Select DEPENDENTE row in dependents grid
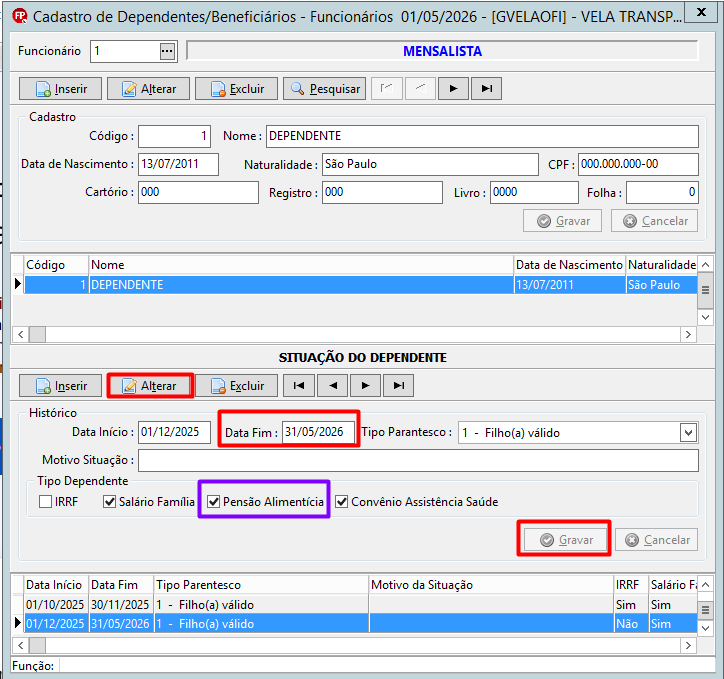The width and height of the screenshot is (724, 679). pyautogui.click(x=360, y=285)
